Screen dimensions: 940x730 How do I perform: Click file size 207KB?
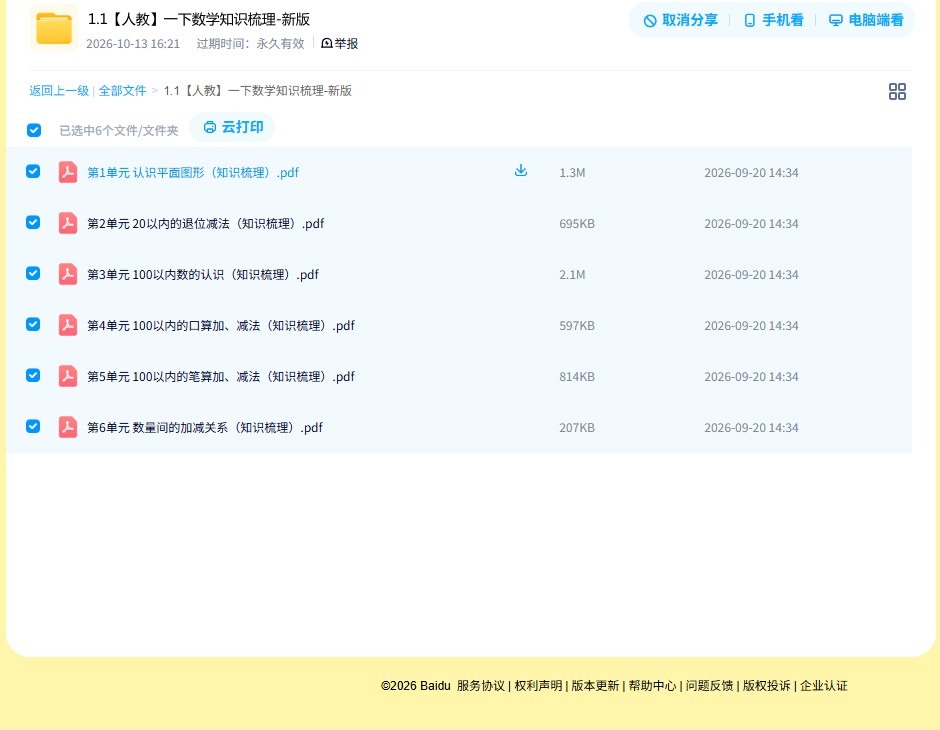(577, 427)
